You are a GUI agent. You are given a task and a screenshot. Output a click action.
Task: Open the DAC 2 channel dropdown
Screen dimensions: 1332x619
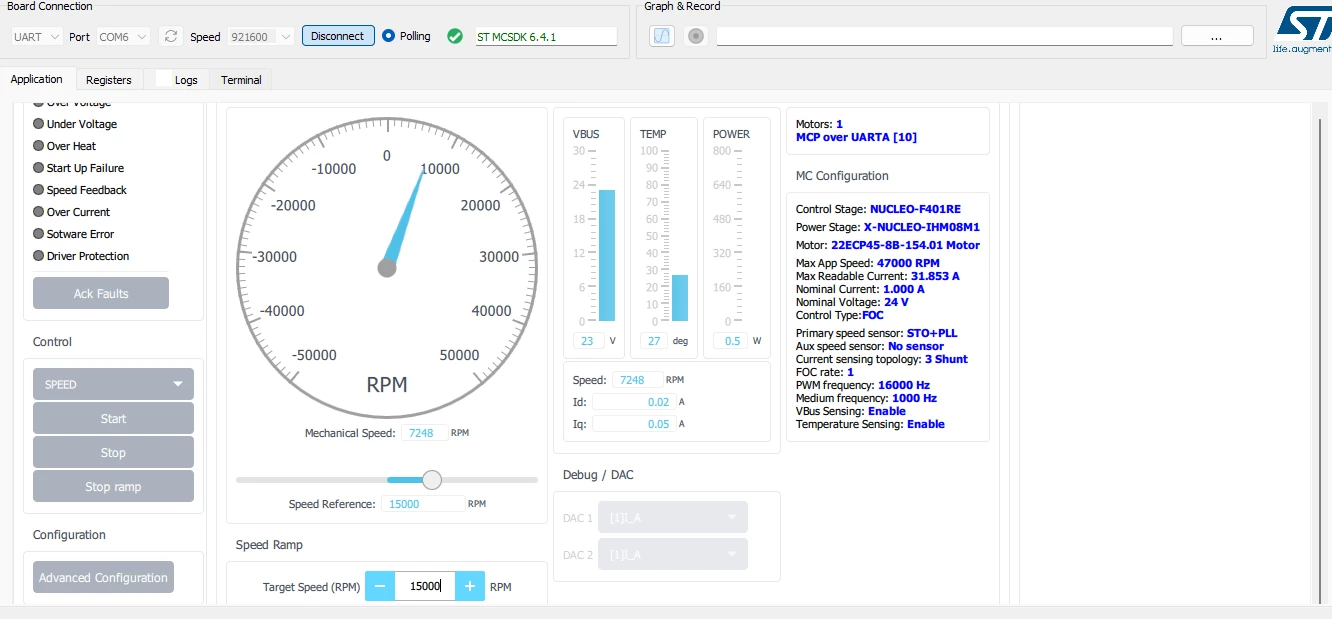(x=672, y=554)
